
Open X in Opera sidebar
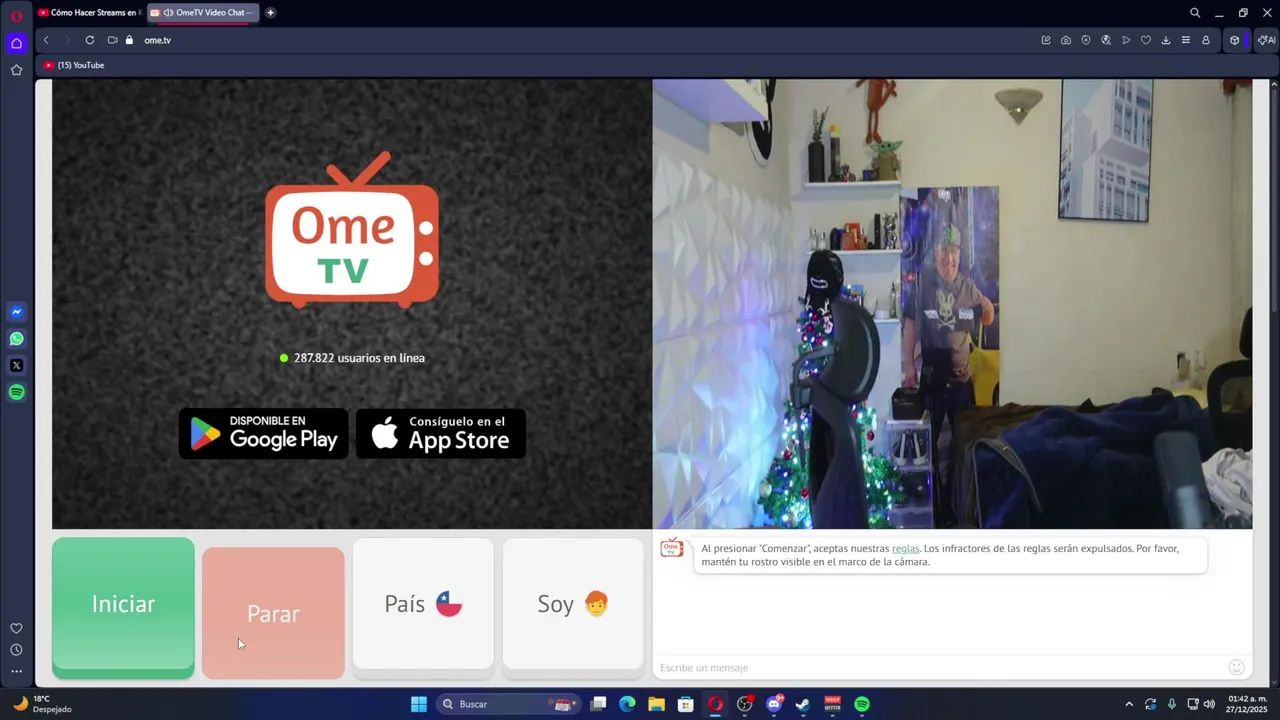tap(16, 366)
